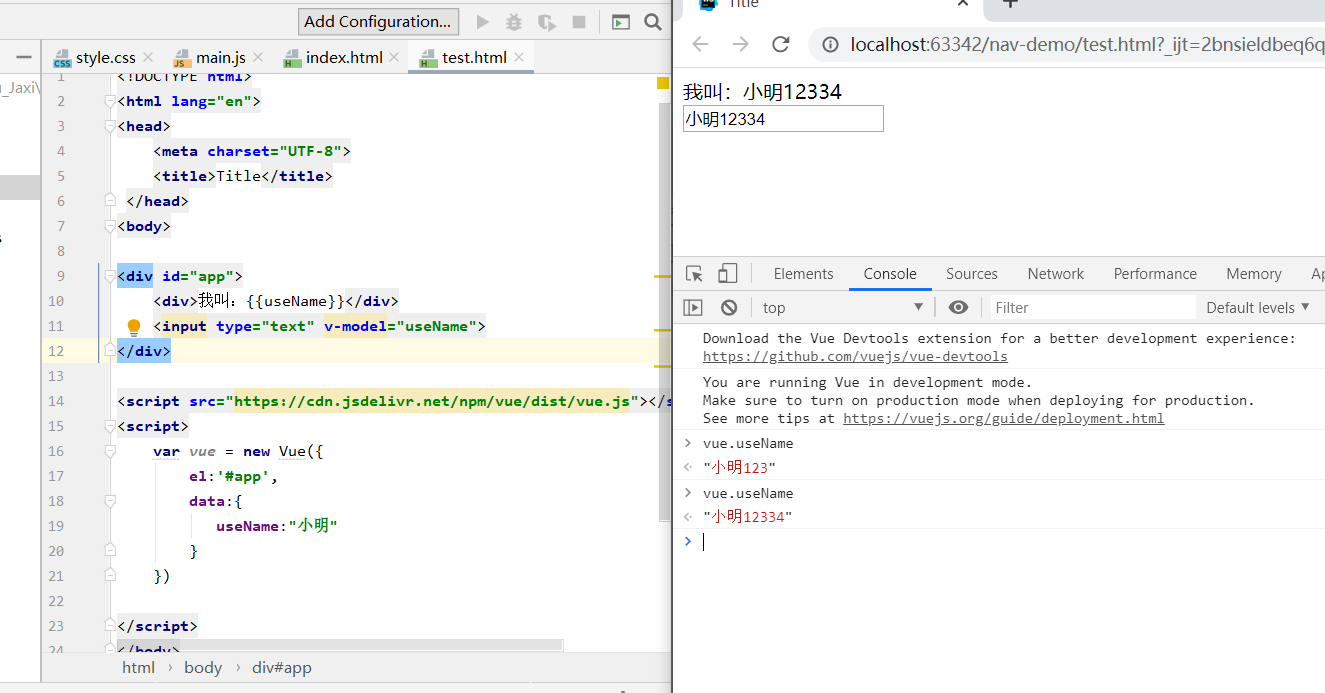Viewport: 1325px width, 693px height.
Task: Open the vuejs.org deployment guide link
Action: tap(1003, 419)
